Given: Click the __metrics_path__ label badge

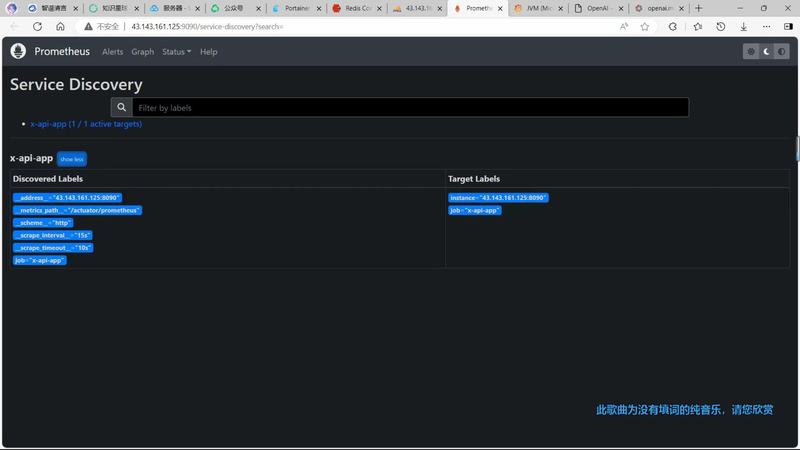Looking at the screenshot, I should point(78,210).
